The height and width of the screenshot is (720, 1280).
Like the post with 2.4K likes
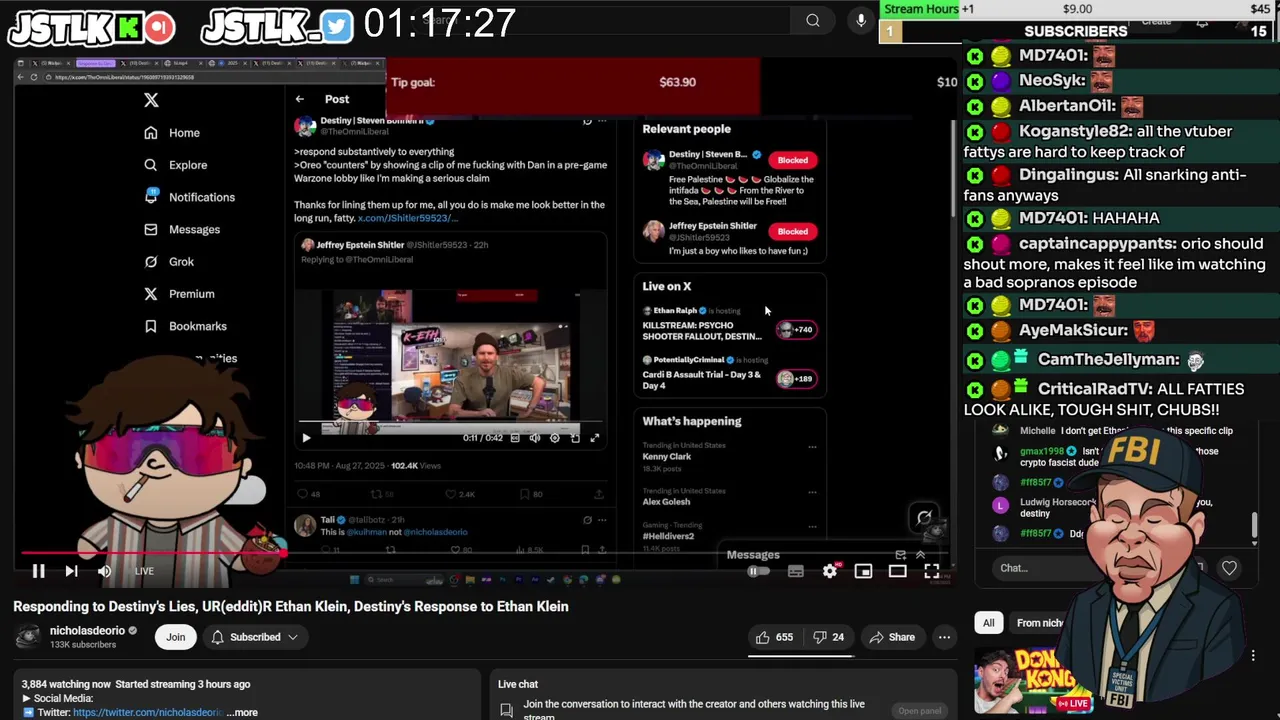[460, 494]
